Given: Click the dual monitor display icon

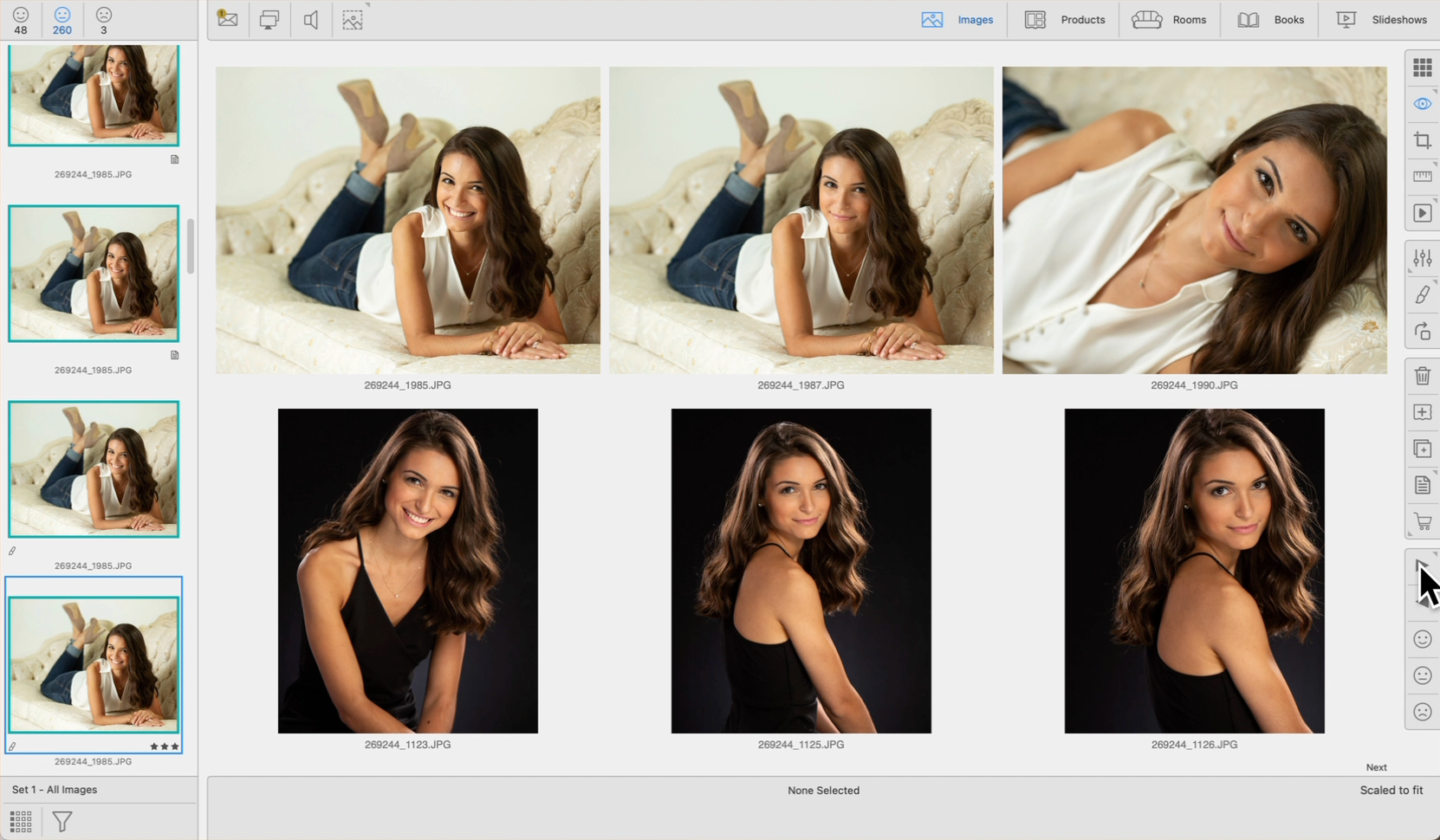Looking at the screenshot, I should 269,20.
